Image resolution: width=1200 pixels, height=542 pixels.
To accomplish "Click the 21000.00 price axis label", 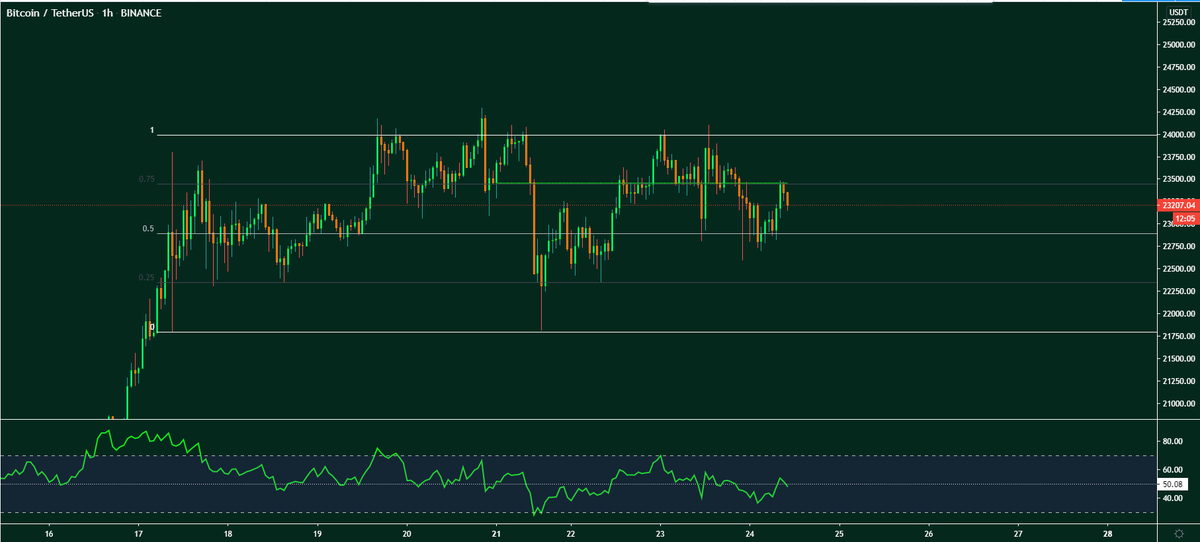I will pyautogui.click(x=1179, y=404).
